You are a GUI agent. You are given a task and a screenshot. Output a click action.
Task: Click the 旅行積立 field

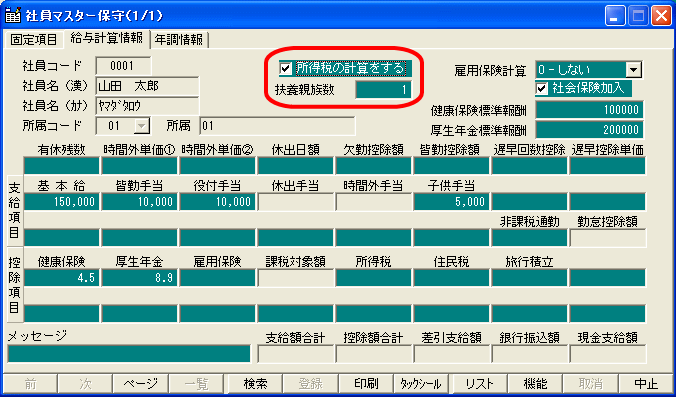click(x=529, y=278)
